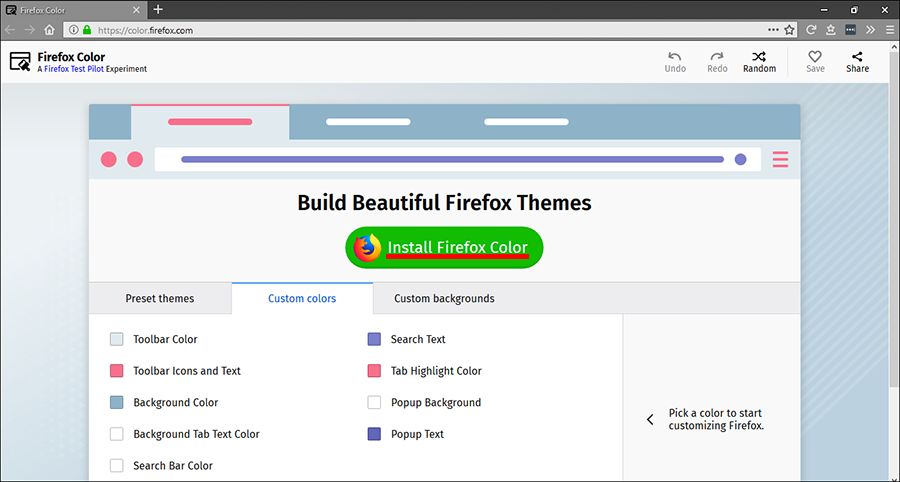Click the Firefox Color title
The width and height of the screenshot is (900, 482).
point(71,57)
